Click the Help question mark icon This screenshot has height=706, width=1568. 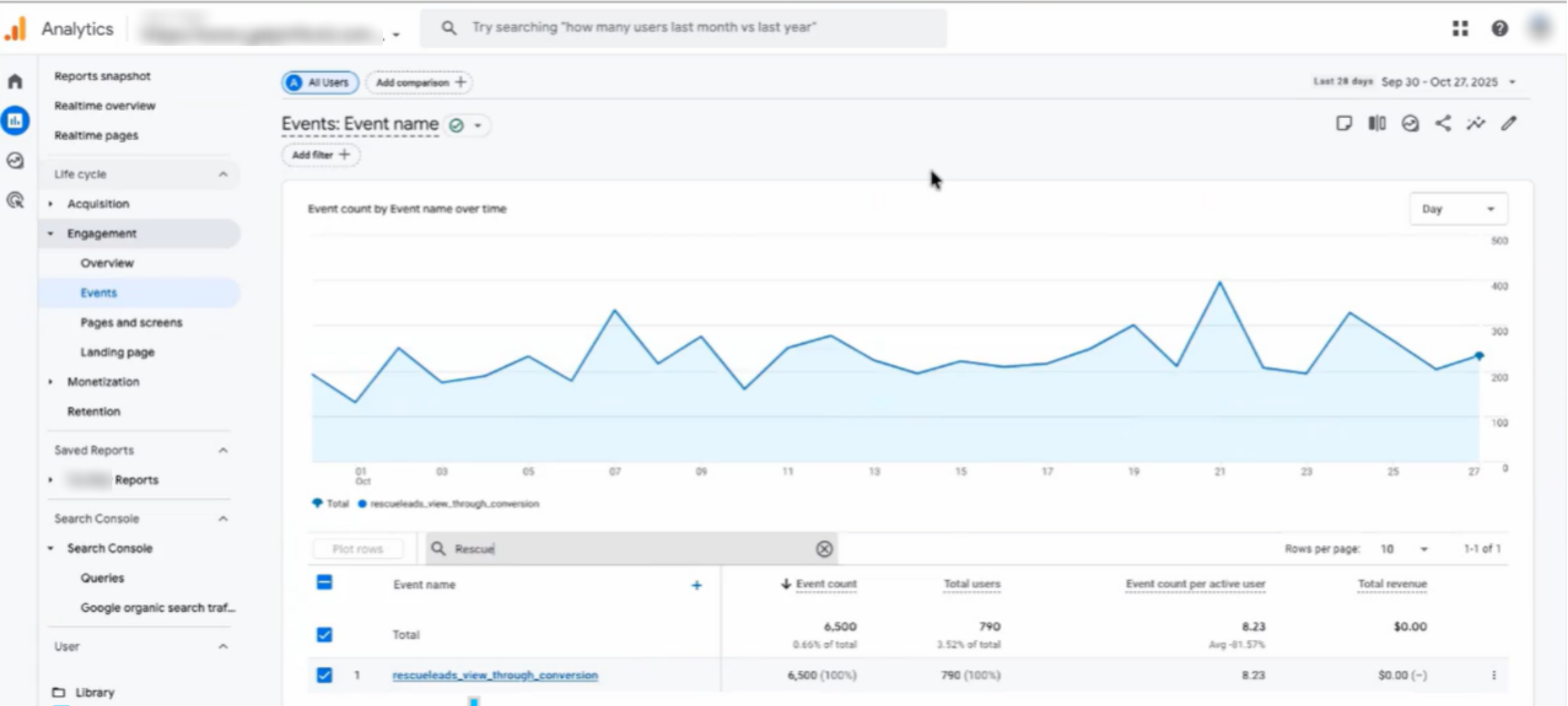pos(1499,28)
